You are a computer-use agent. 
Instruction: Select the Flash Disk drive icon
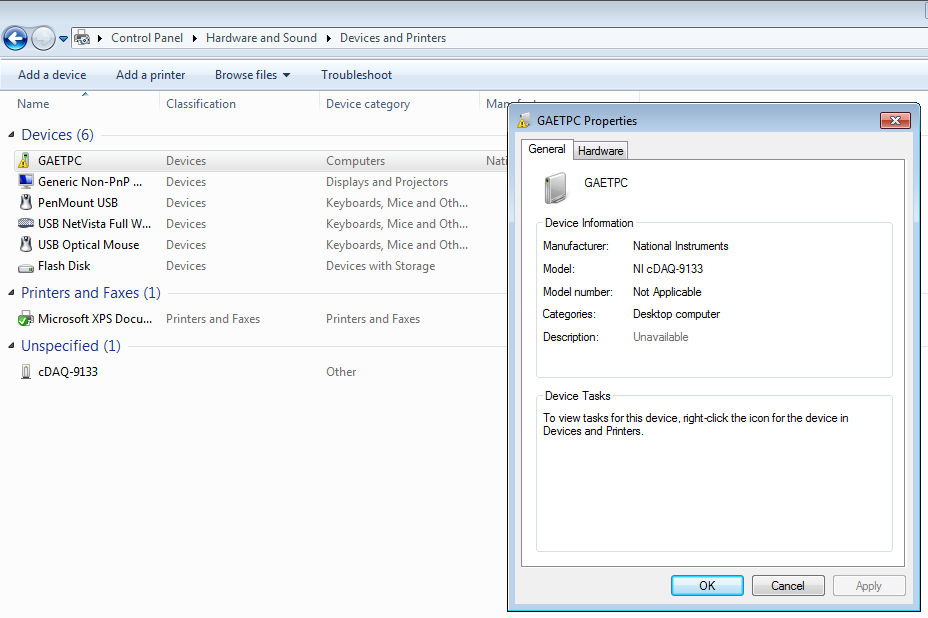[x=26, y=266]
